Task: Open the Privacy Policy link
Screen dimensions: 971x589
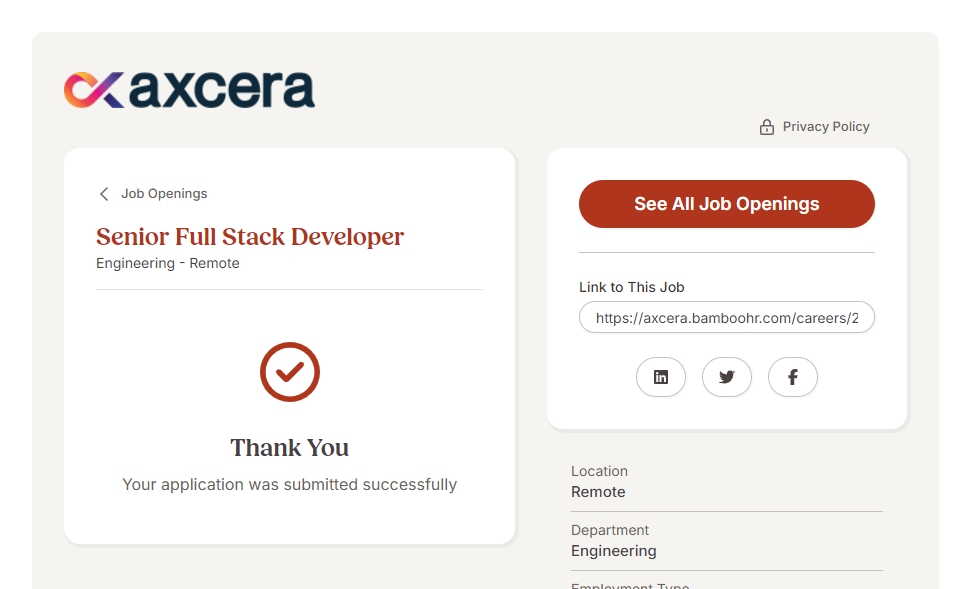Action: click(x=825, y=127)
